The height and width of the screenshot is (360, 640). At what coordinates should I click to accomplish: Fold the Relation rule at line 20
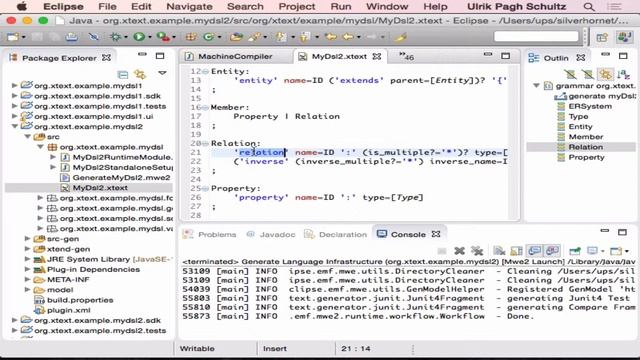point(205,144)
